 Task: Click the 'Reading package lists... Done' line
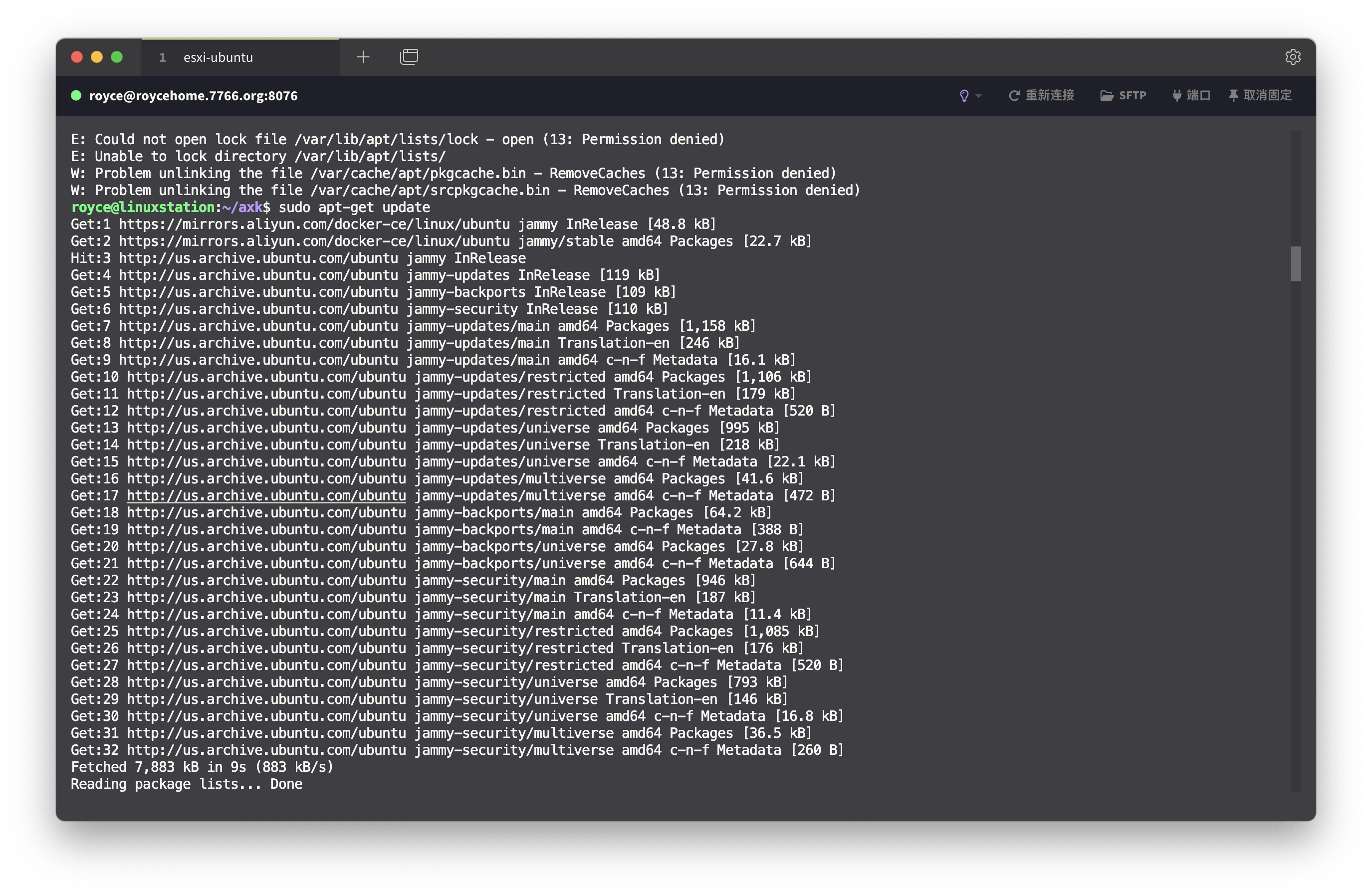pos(186,784)
